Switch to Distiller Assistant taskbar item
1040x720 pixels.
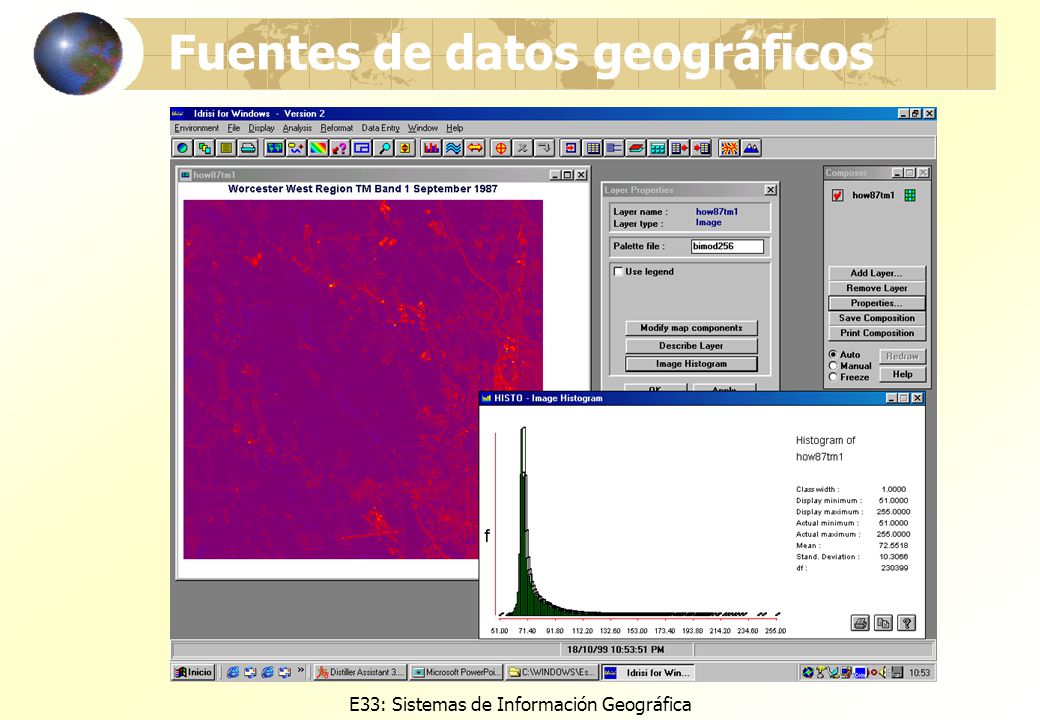point(360,672)
